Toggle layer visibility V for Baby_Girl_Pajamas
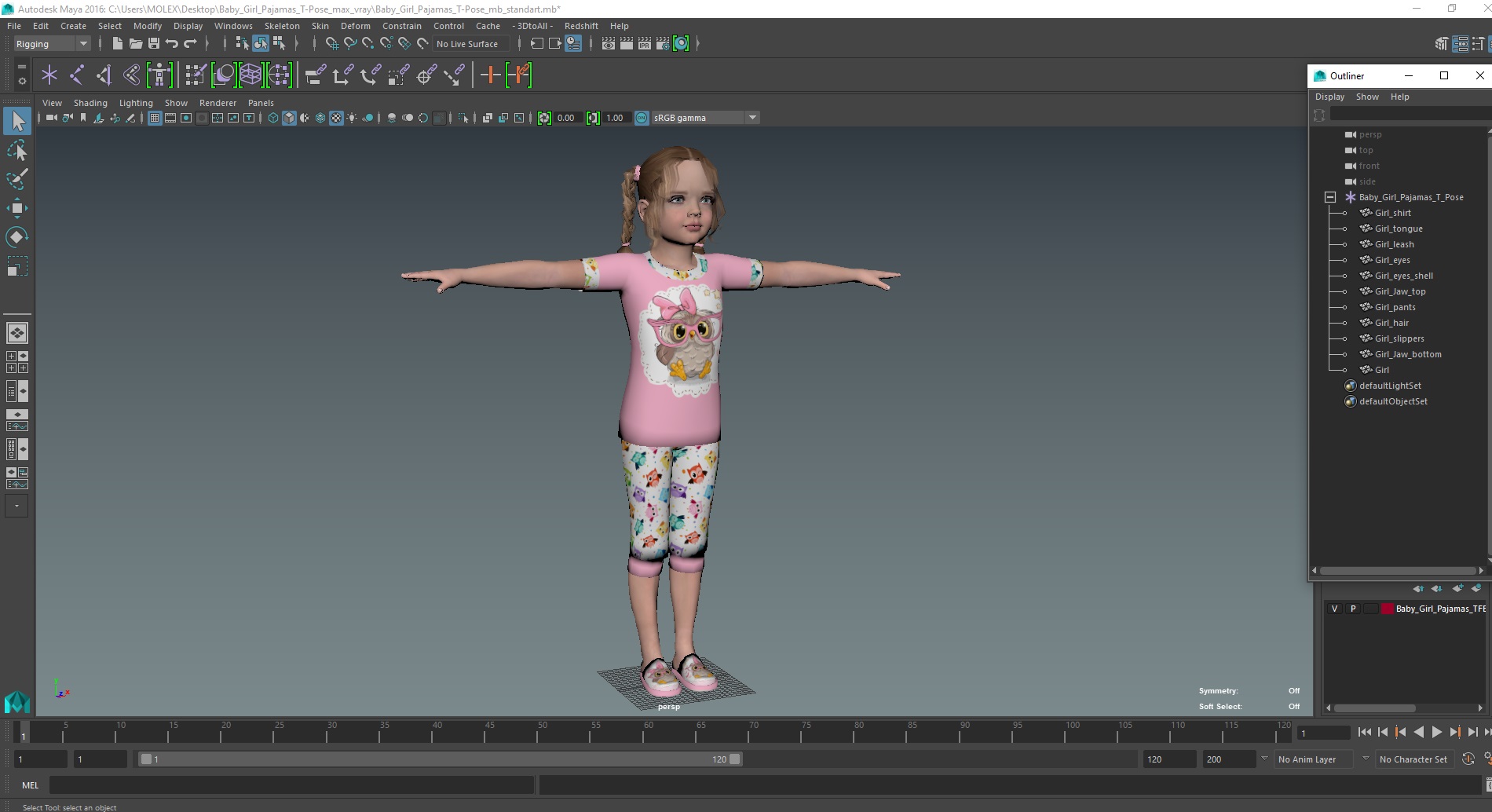The image size is (1492, 812). pyautogui.click(x=1334, y=609)
